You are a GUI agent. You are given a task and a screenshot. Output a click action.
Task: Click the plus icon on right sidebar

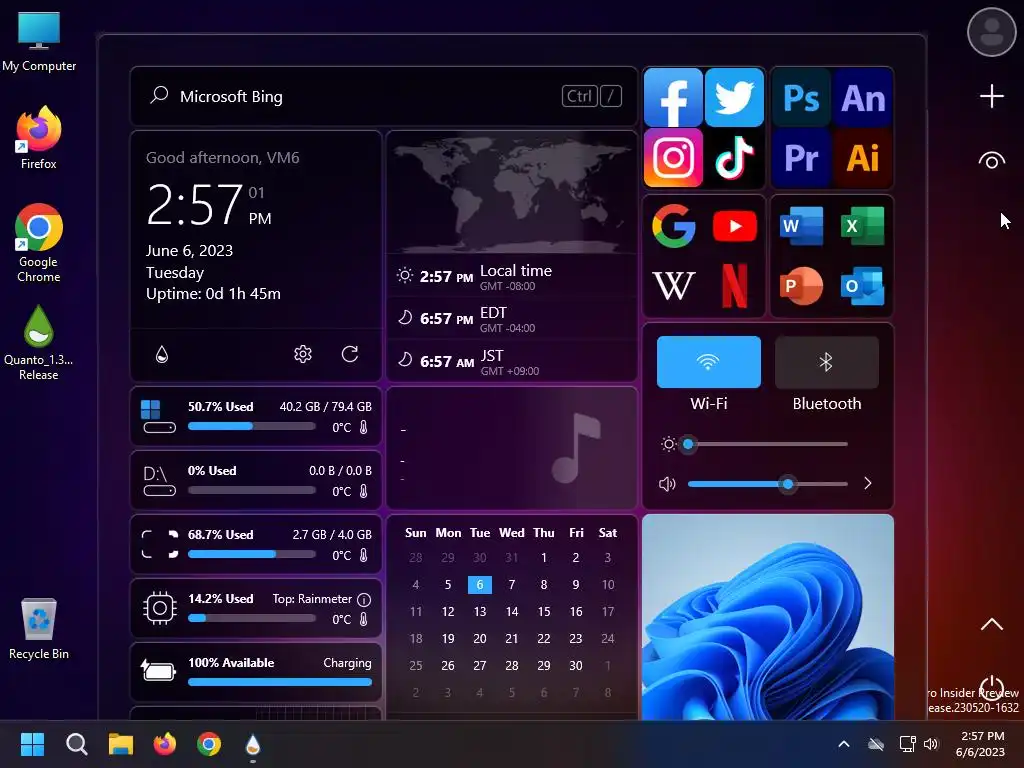pyautogui.click(x=991, y=96)
